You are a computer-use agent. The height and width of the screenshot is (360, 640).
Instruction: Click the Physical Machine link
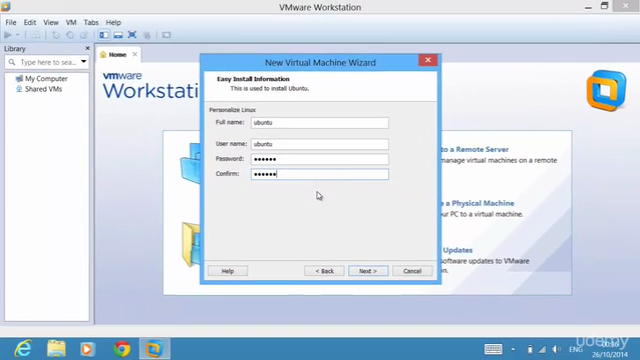478,203
